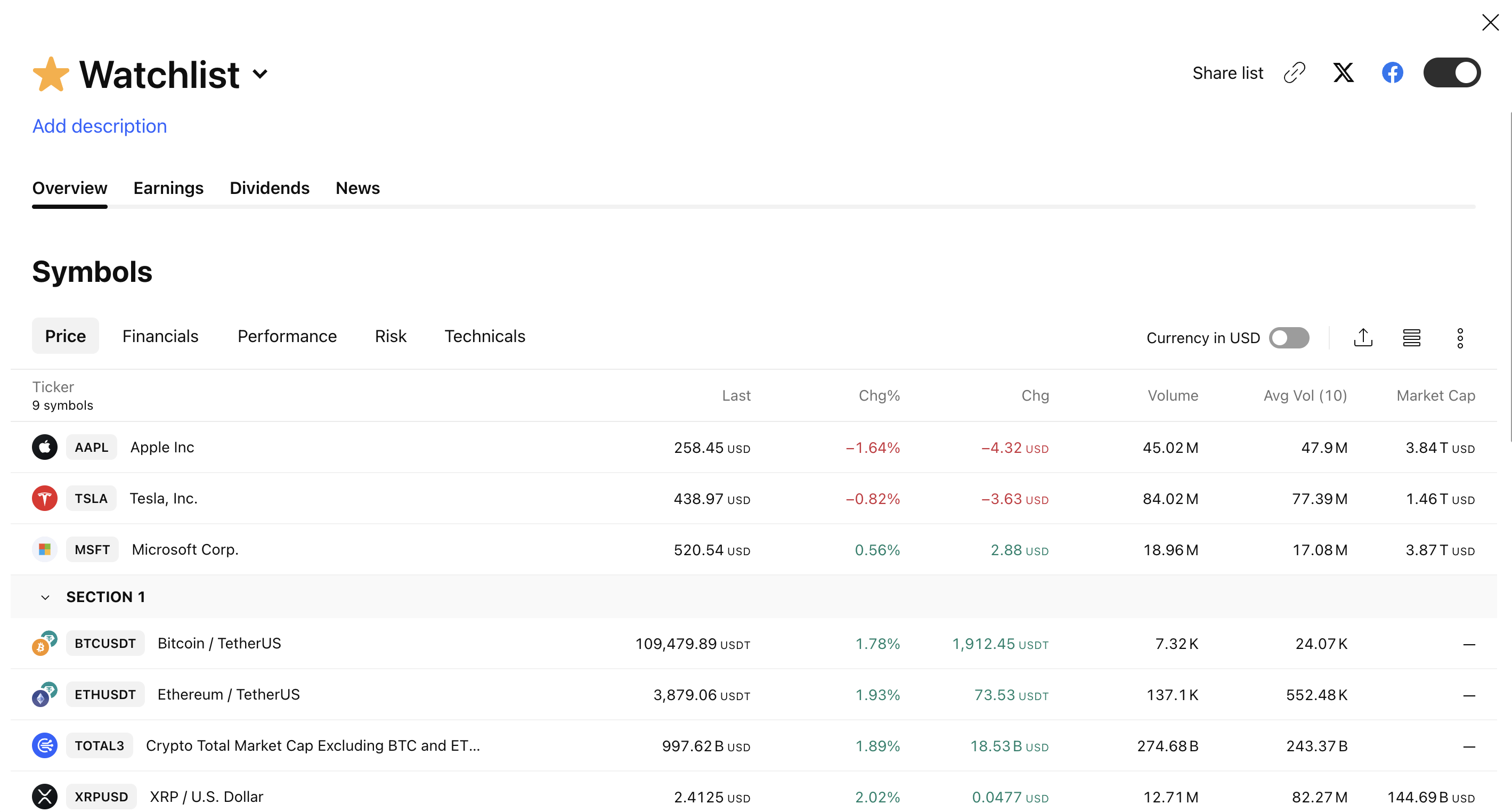Click the Apple logo icon
1512x812 pixels.
[45, 447]
